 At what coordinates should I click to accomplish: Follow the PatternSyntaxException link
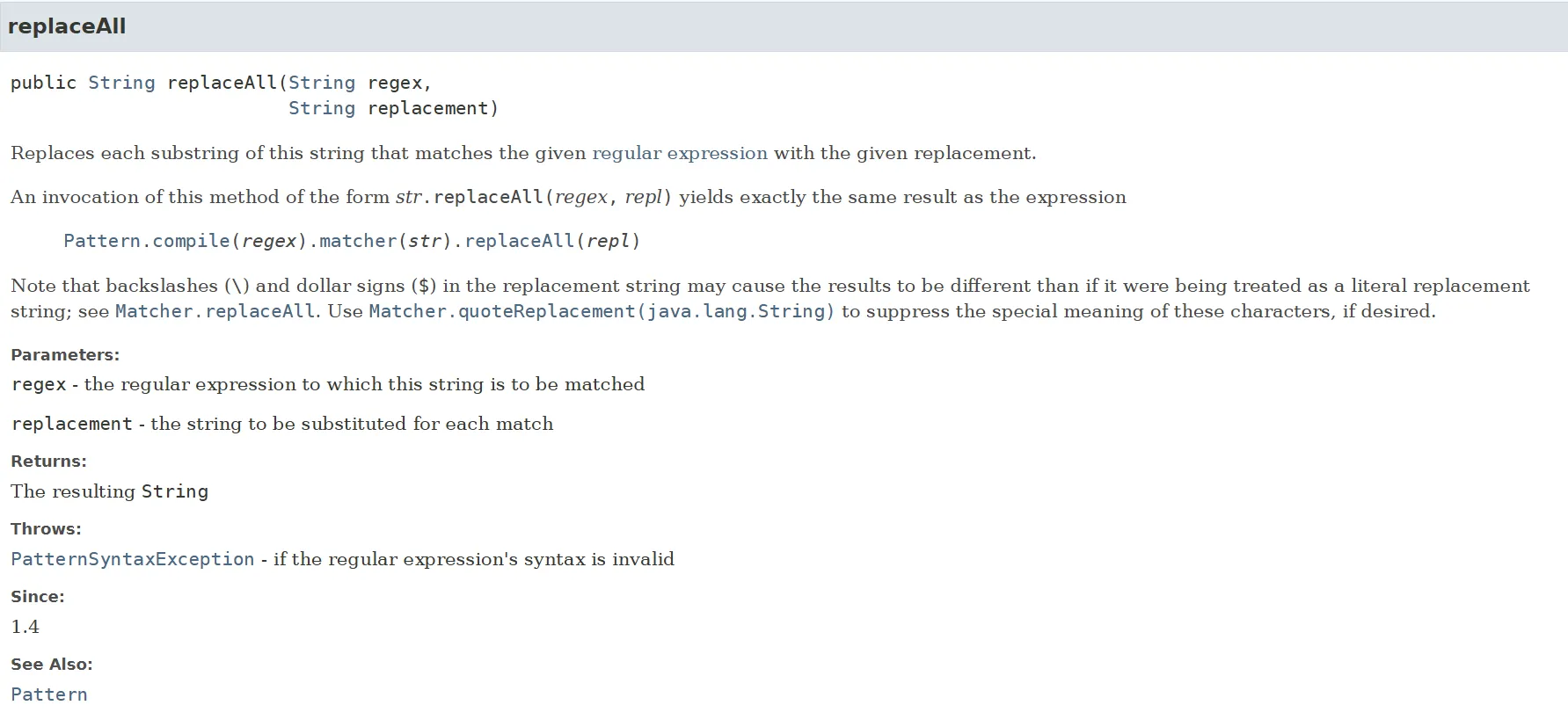[133, 559]
